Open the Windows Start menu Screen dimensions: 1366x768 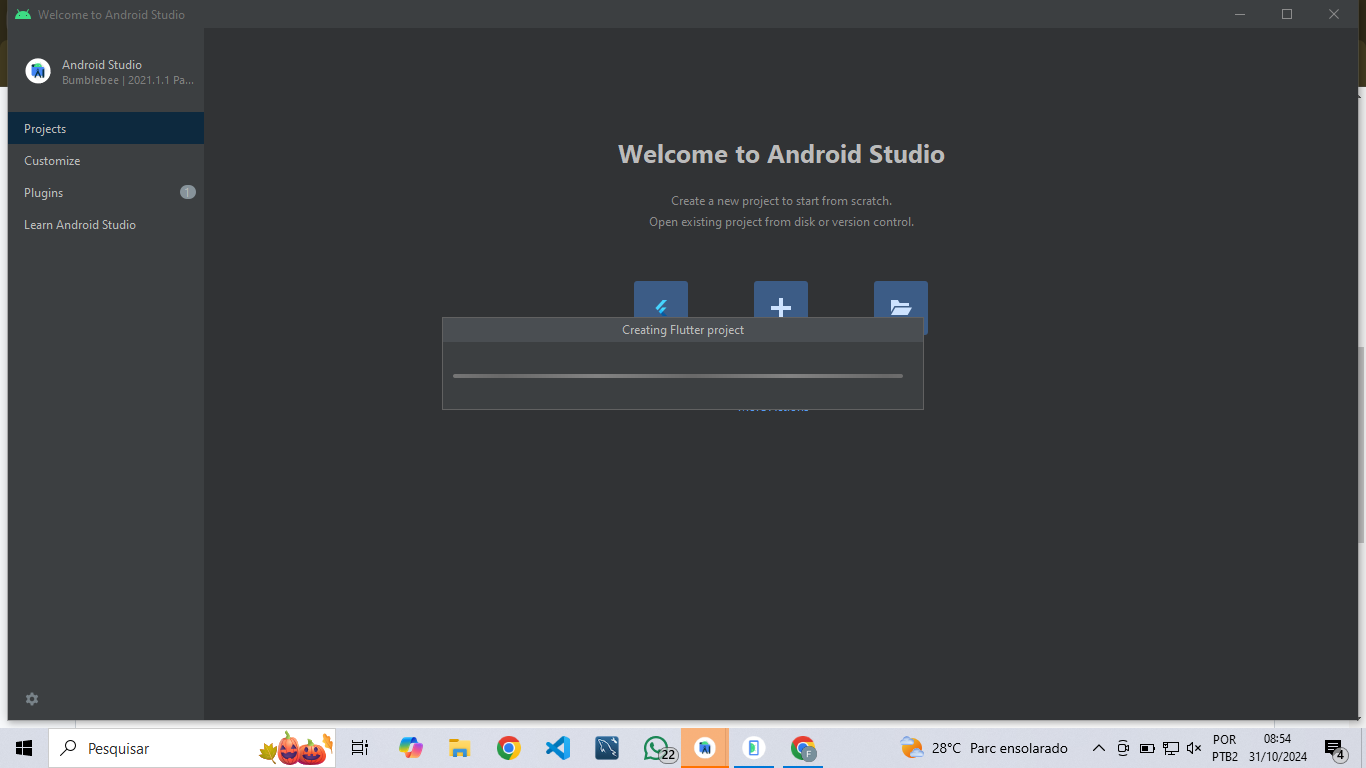(x=24, y=748)
